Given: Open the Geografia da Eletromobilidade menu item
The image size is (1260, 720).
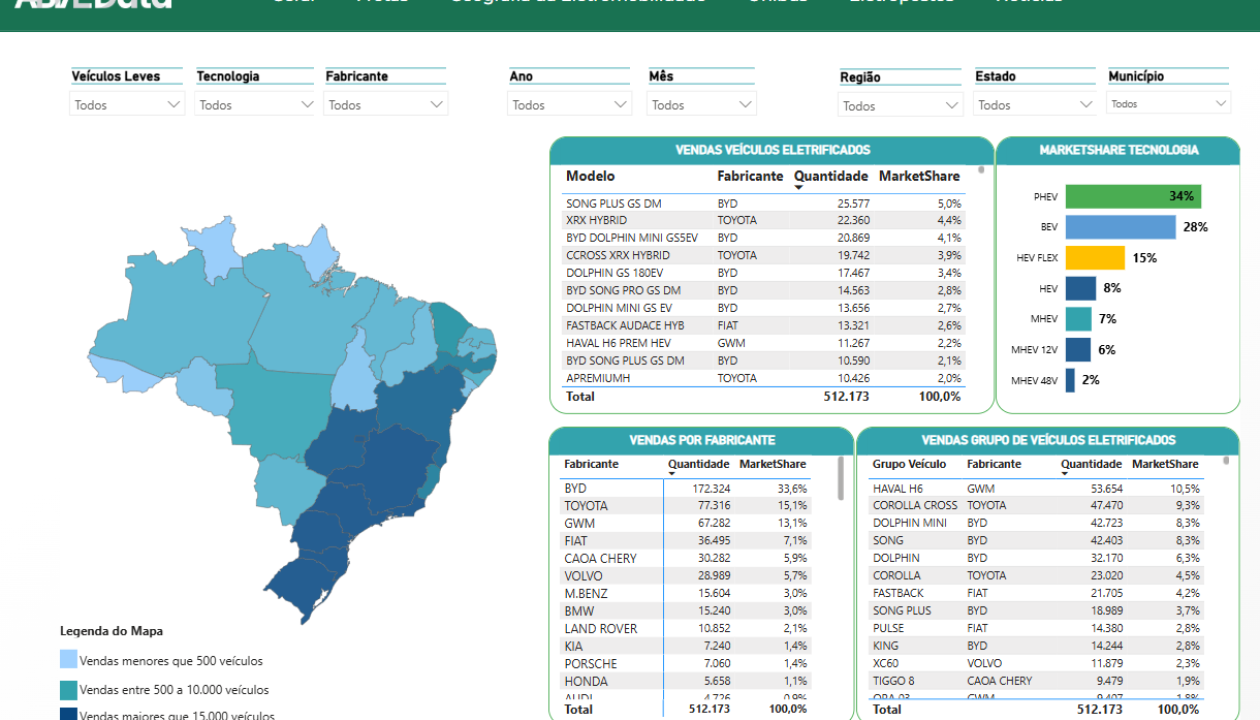Looking at the screenshot, I should click(577, 2).
